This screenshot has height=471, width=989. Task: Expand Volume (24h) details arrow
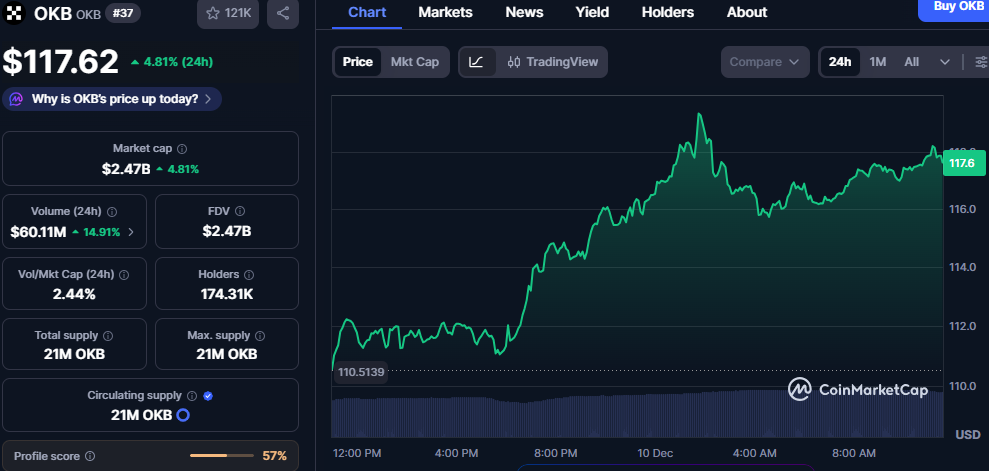(x=131, y=232)
